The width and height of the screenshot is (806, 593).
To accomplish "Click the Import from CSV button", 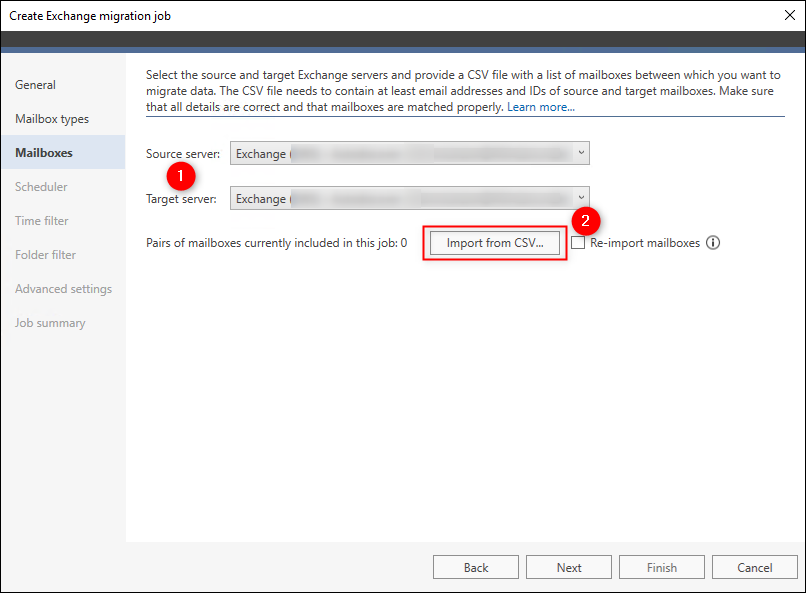I will pos(494,243).
